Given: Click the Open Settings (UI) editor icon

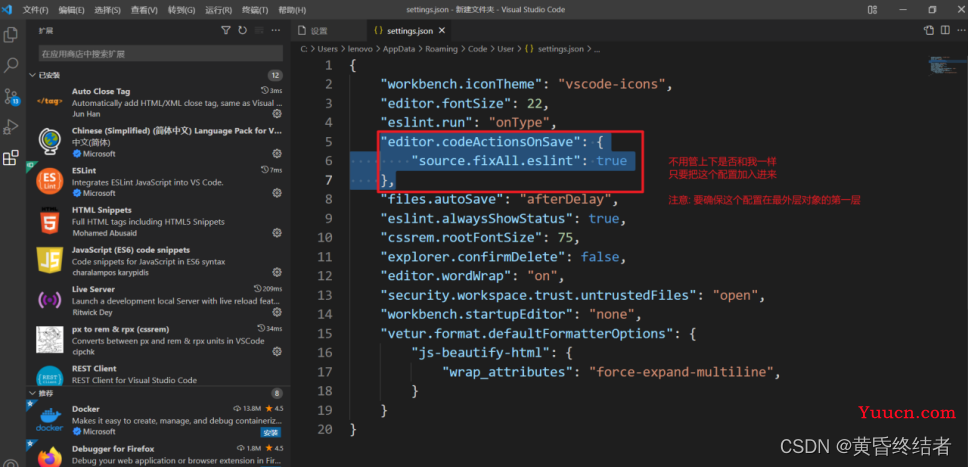Looking at the screenshot, I should (x=928, y=30).
